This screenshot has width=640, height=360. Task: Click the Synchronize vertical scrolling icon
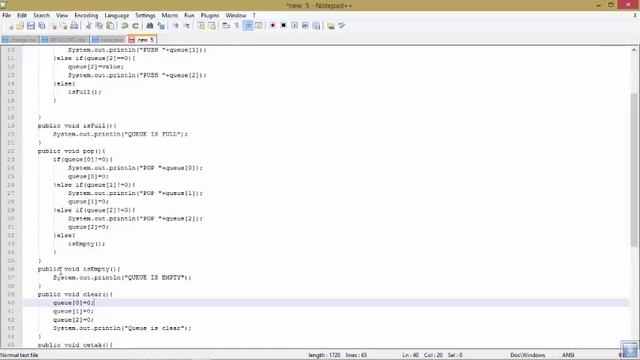point(201,26)
